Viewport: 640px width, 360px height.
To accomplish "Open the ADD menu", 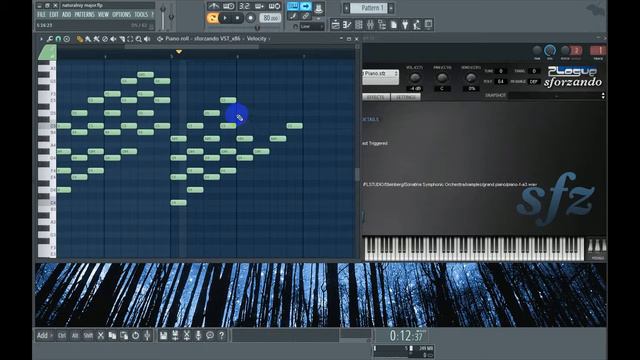I will [66, 15].
